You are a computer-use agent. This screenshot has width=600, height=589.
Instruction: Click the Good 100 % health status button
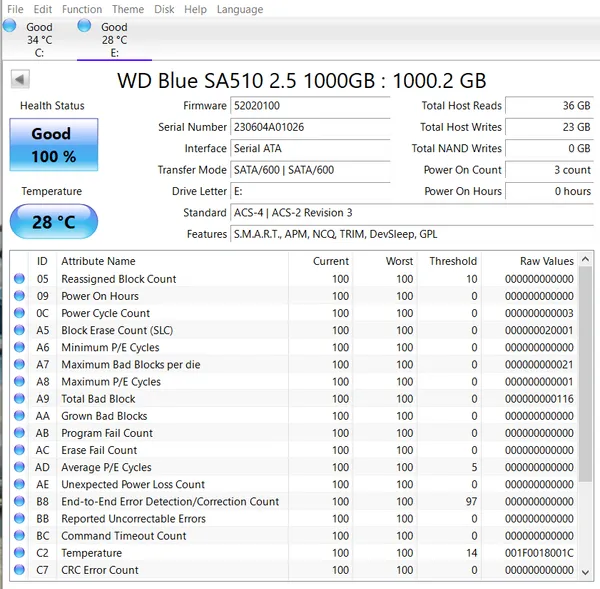pos(54,145)
